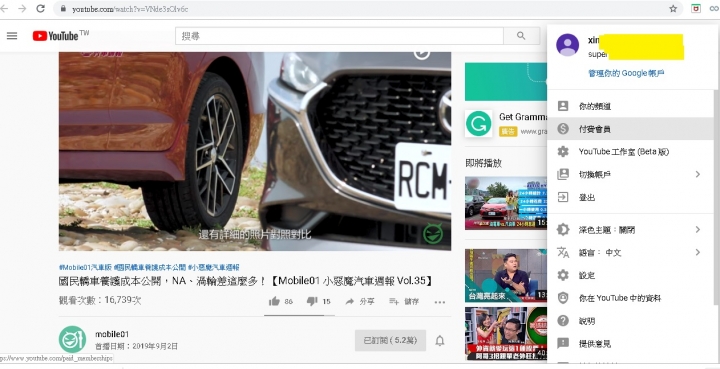
Task: Open YouTube 工作室 (Beta 版)
Action: pos(631,151)
